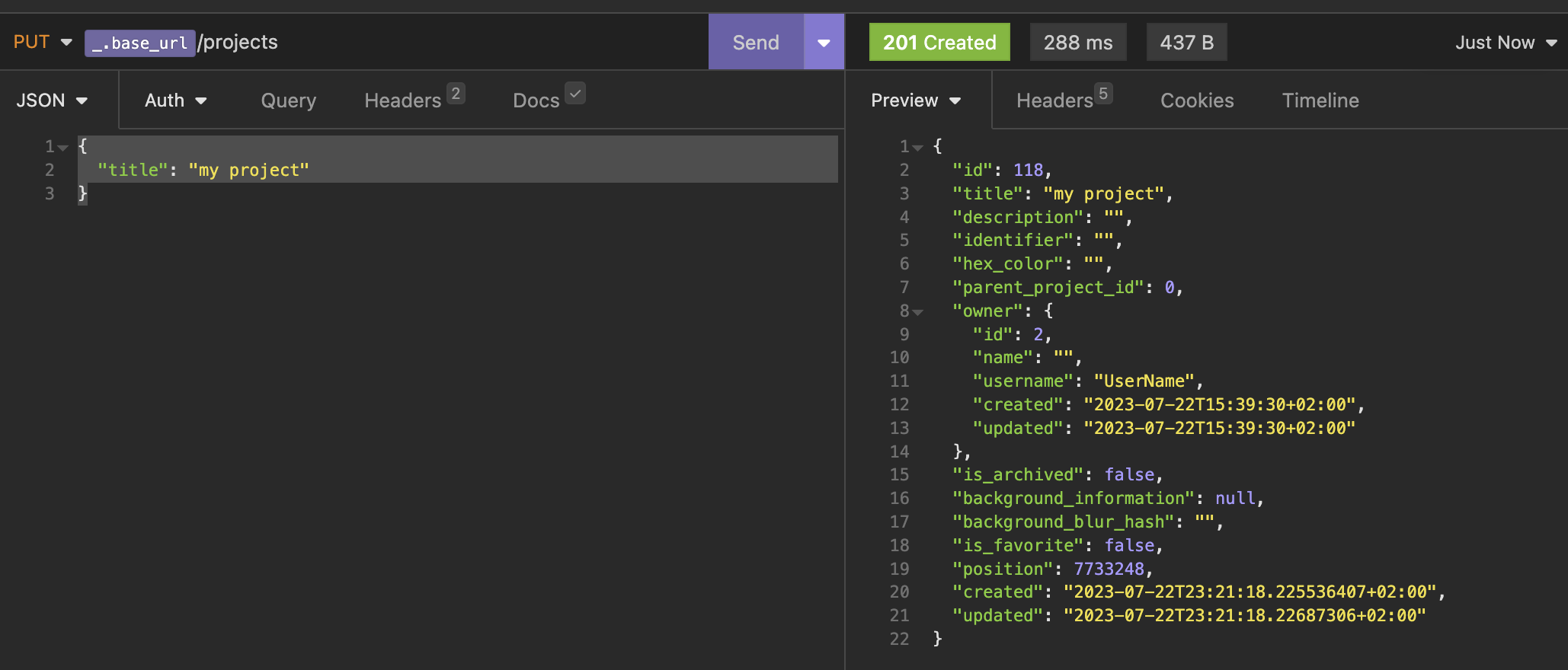Click the checkmark icon beside Docs

click(x=575, y=94)
